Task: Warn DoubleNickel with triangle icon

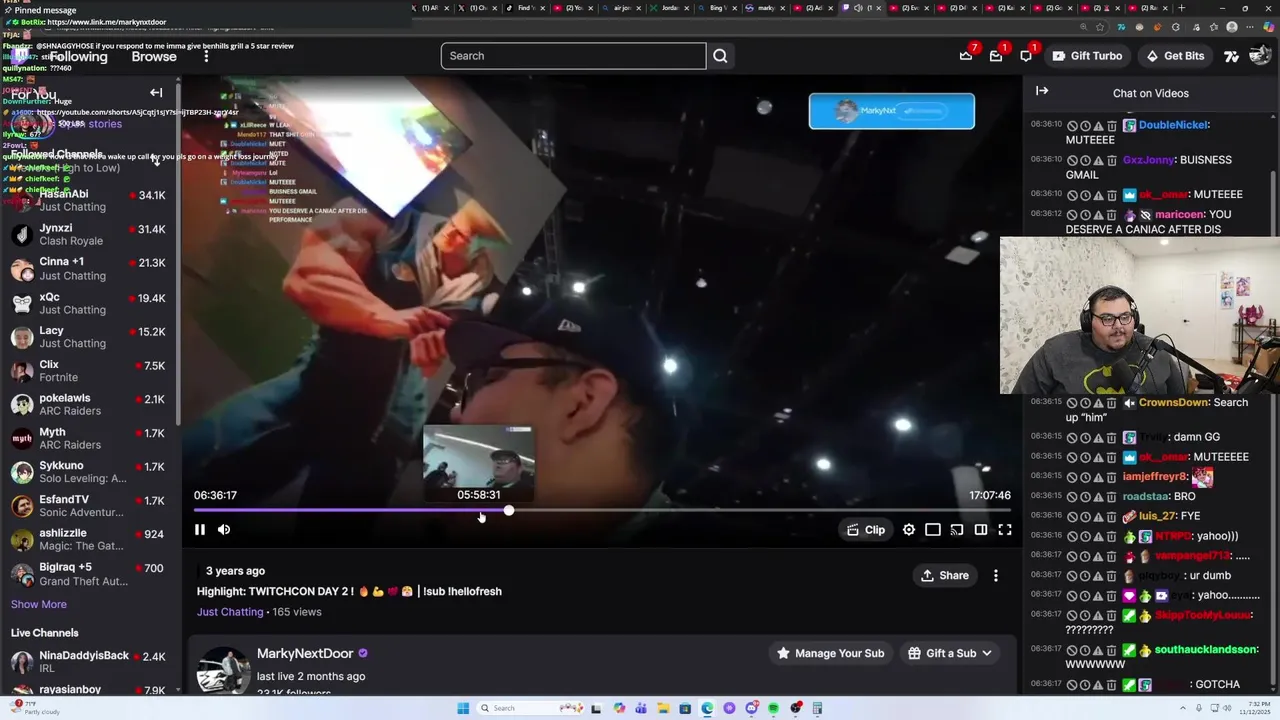Action: pos(1098,126)
